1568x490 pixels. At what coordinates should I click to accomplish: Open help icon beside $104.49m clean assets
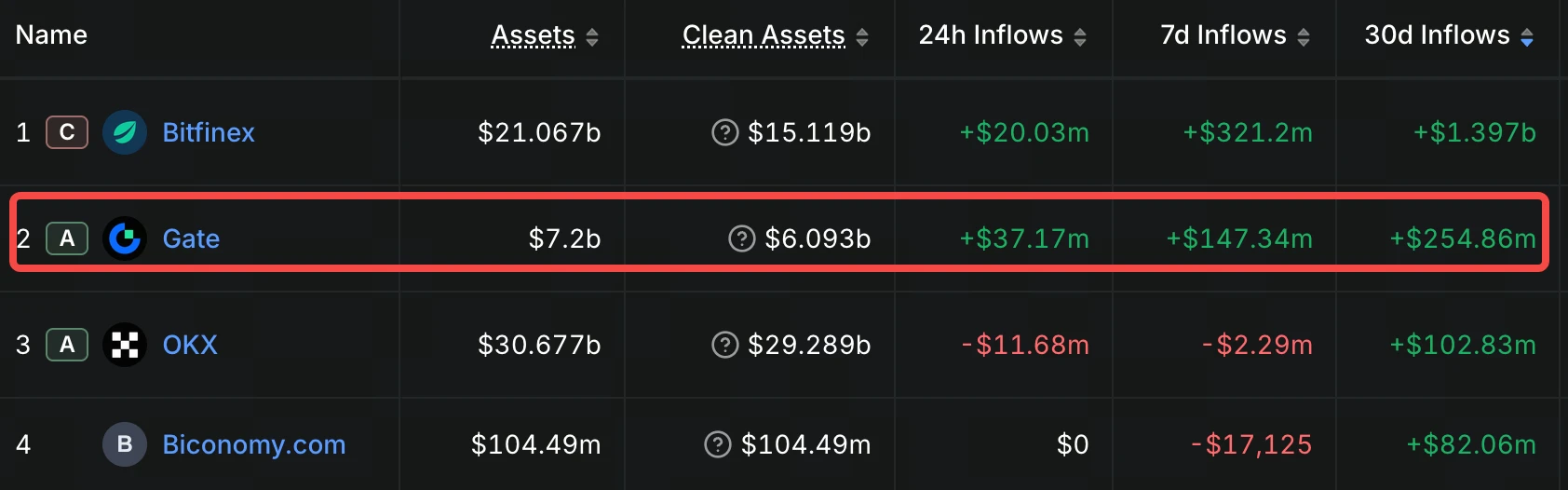coord(718,444)
